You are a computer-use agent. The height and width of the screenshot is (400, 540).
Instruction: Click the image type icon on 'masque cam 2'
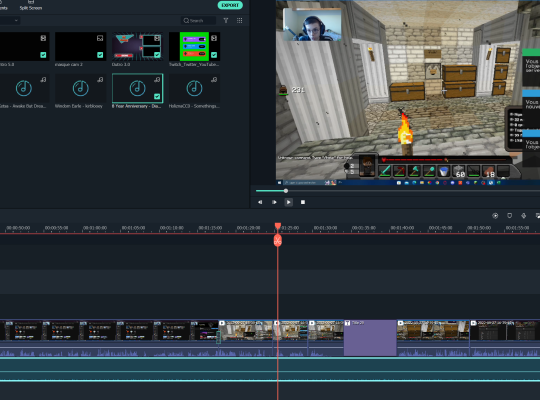100,38
